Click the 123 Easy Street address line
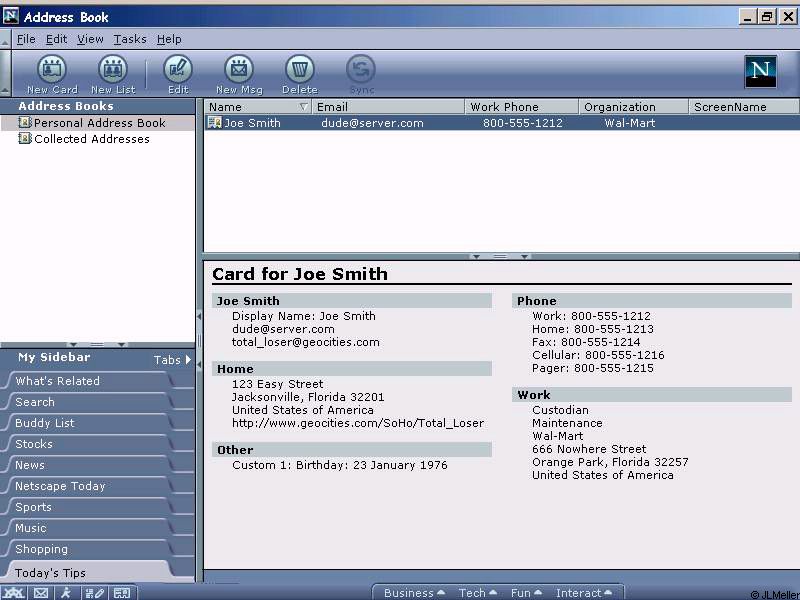This screenshot has width=800, height=600. tap(277, 384)
